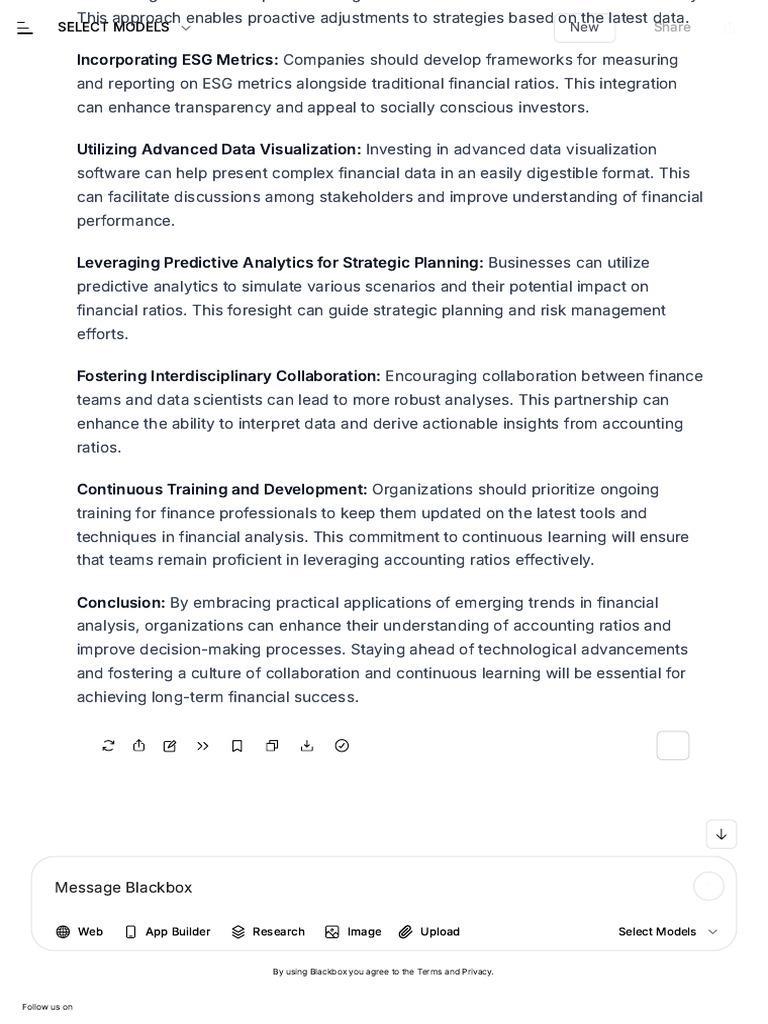This screenshot has width=768, height=1024.
Task: Toggle Web search mode
Action: [80, 932]
